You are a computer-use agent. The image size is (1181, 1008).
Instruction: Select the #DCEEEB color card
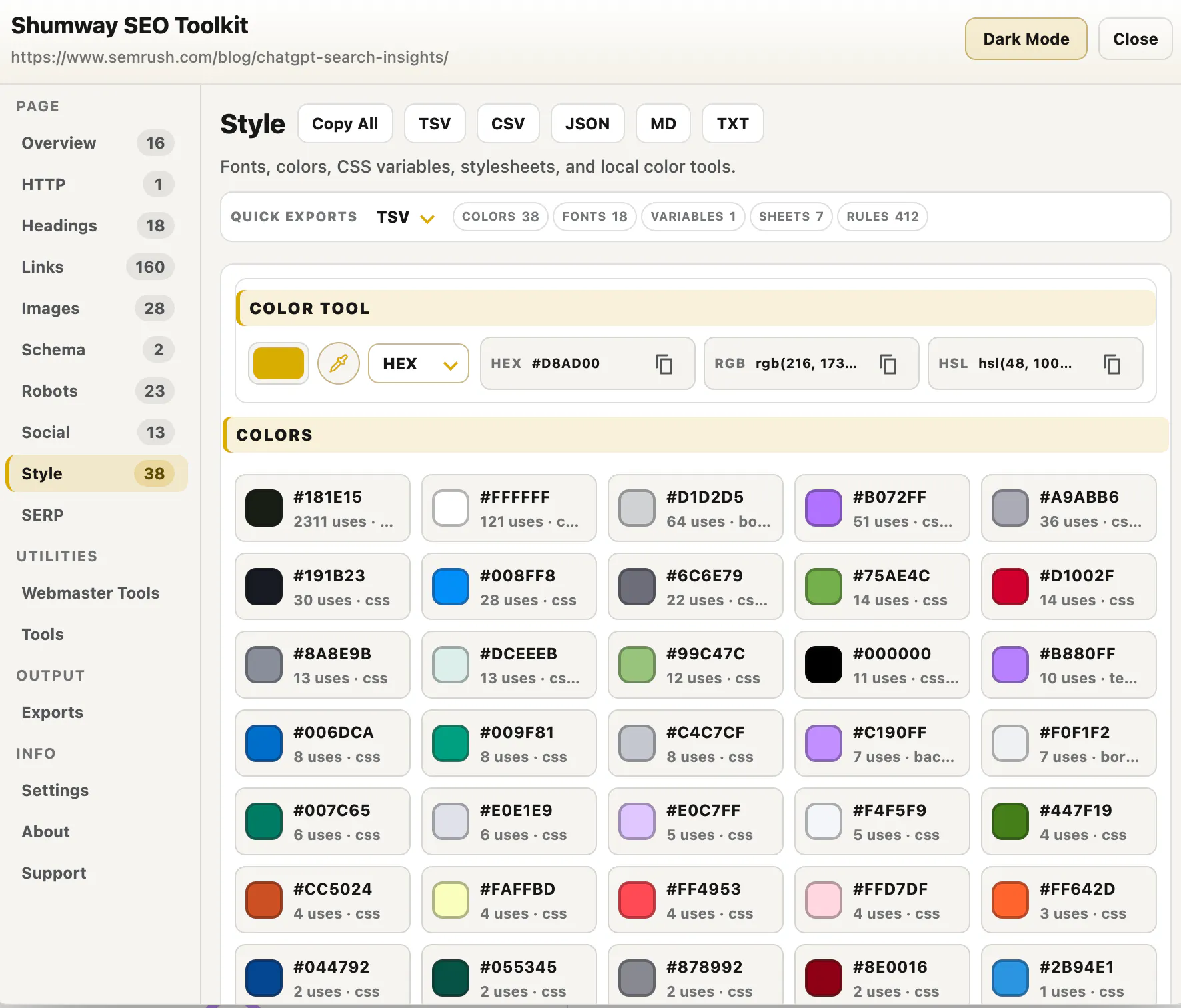pos(509,665)
